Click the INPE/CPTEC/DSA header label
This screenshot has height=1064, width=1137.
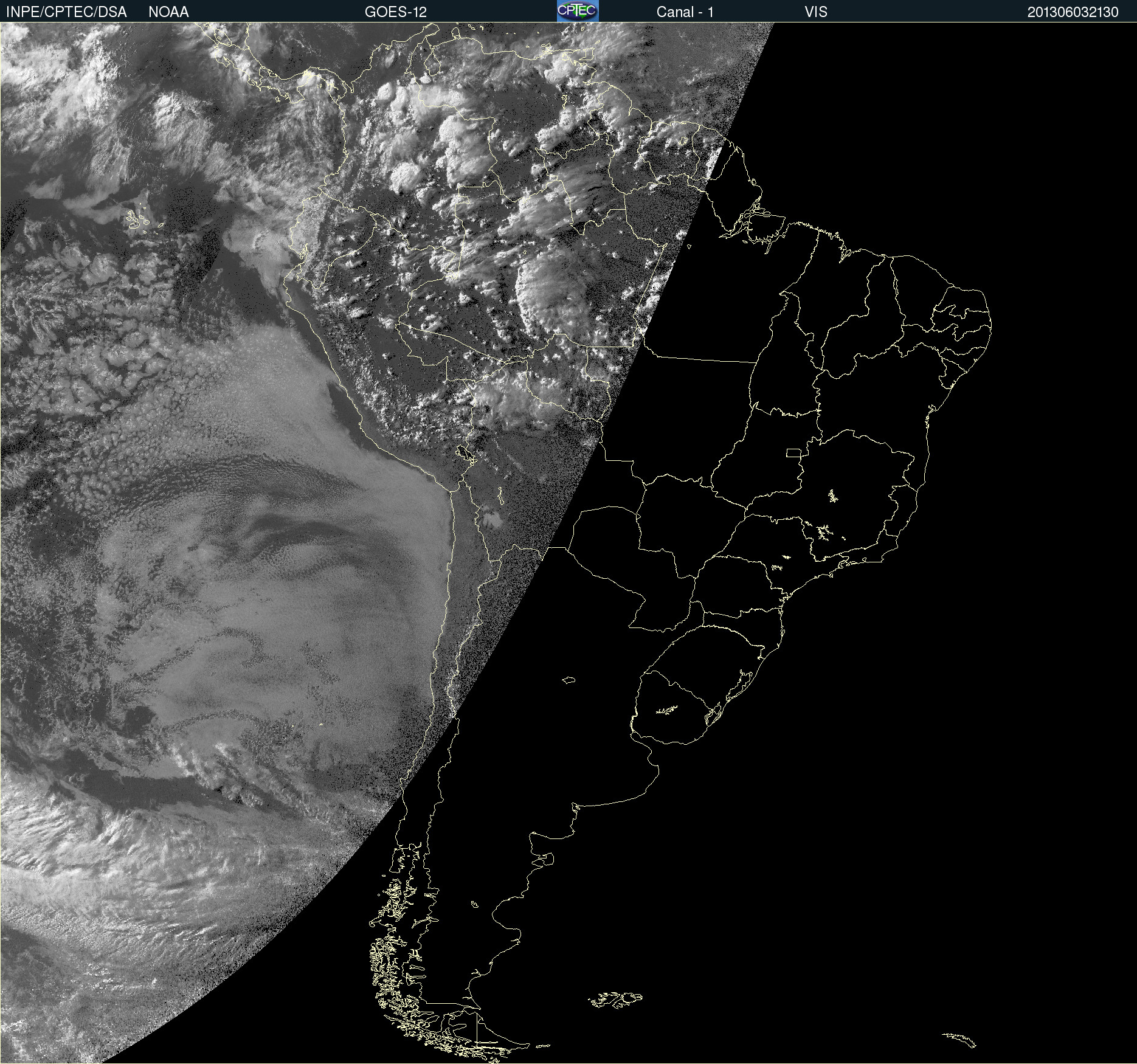(66, 12)
